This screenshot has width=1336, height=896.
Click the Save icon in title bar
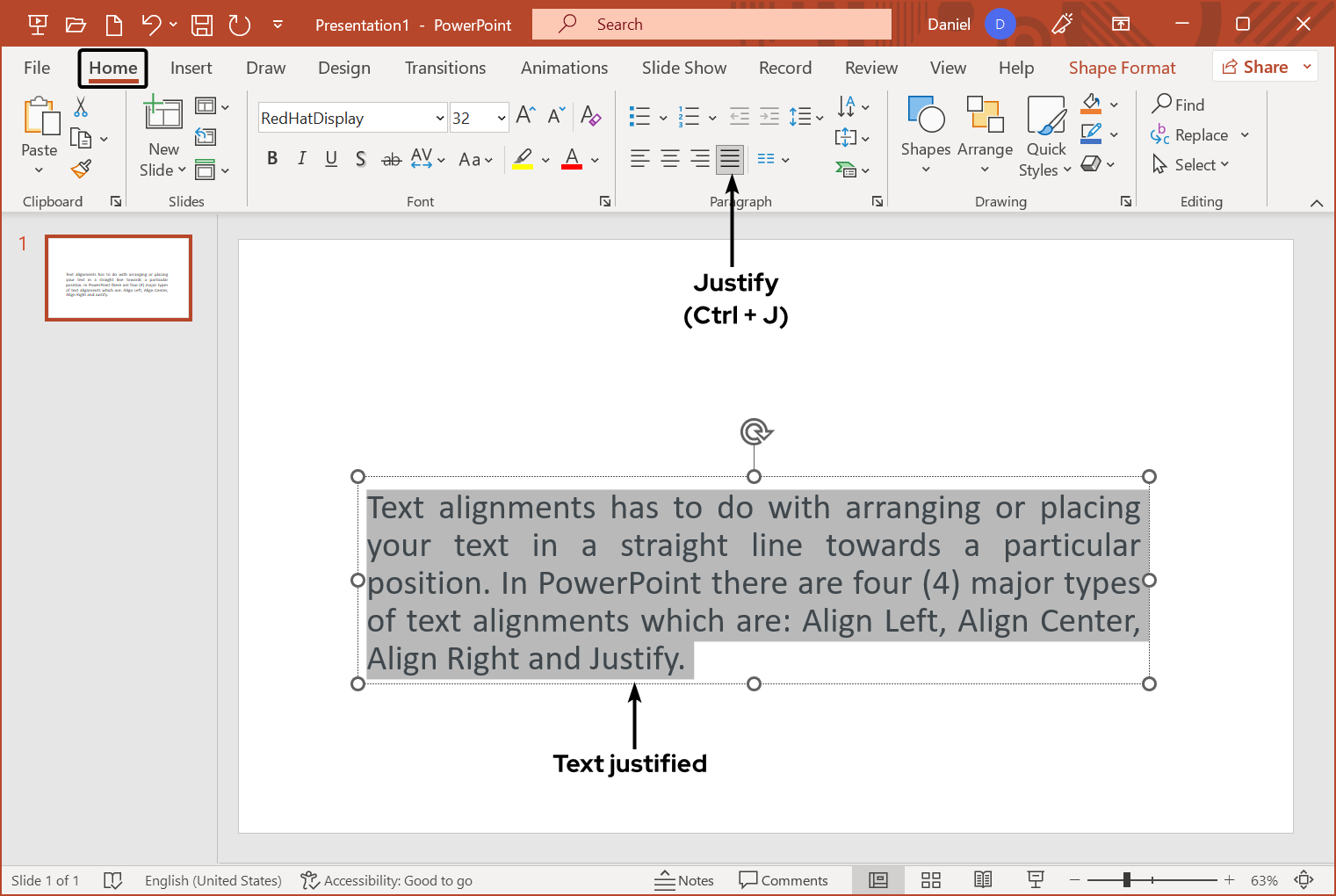(202, 25)
